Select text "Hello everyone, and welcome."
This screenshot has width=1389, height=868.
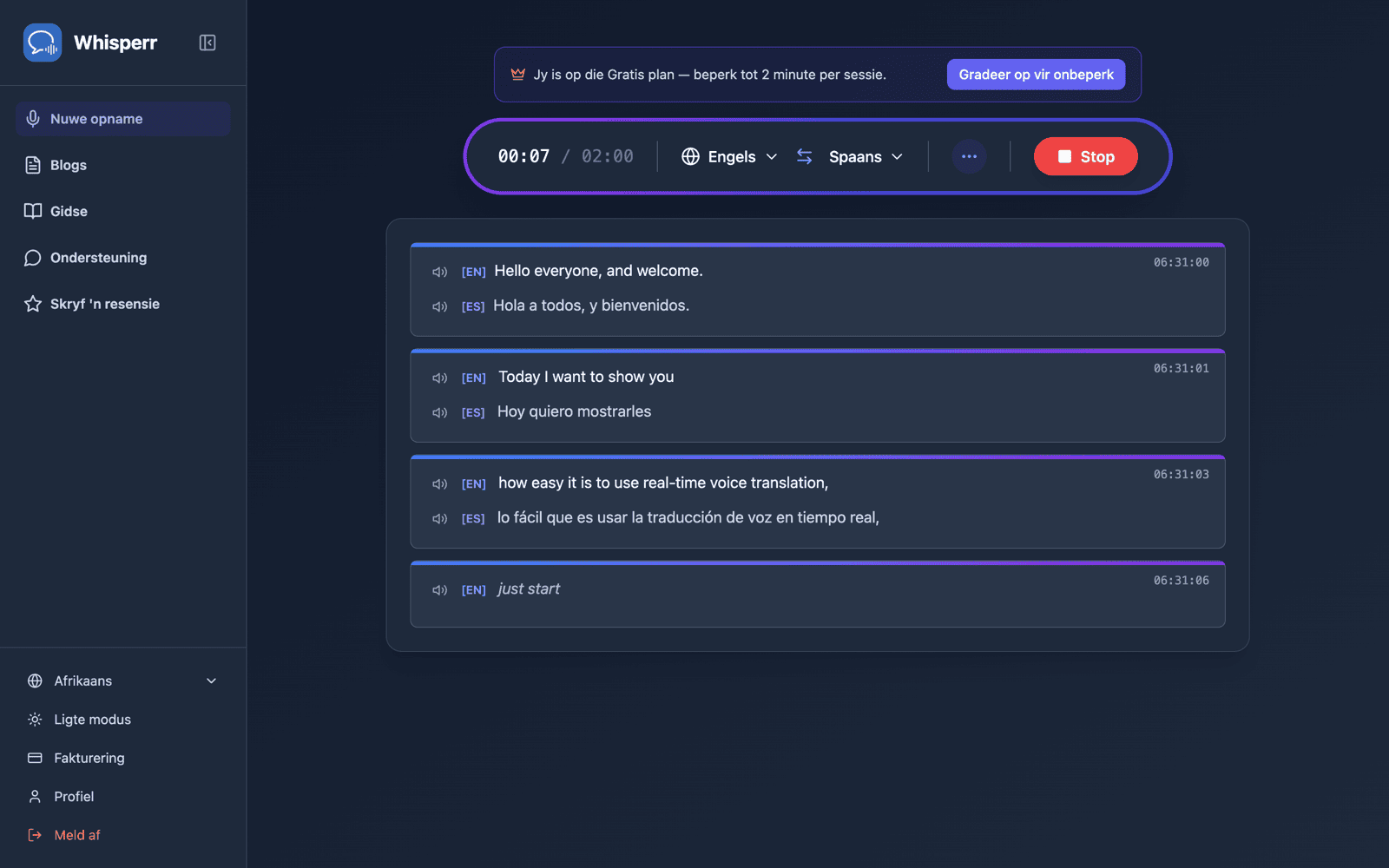[598, 271]
